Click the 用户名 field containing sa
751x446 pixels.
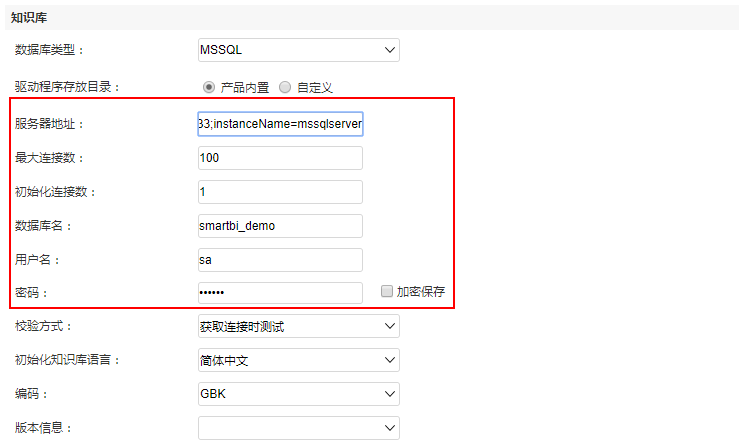[280, 260]
